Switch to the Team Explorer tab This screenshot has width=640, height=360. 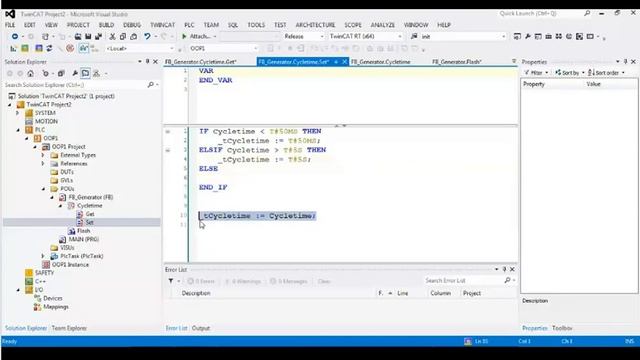click(69, 328)
